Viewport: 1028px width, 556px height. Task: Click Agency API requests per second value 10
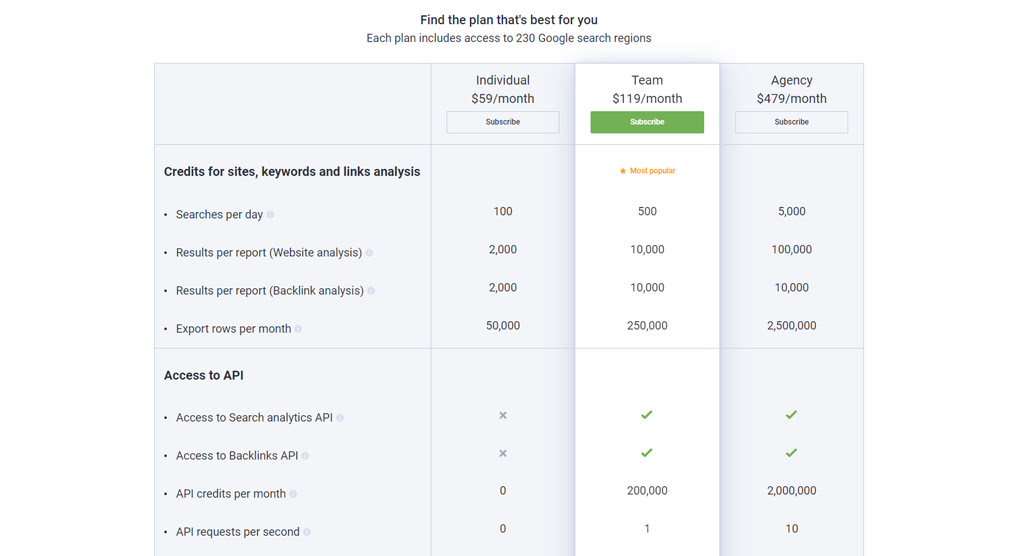pyautogui.click(x=791, y=528)
